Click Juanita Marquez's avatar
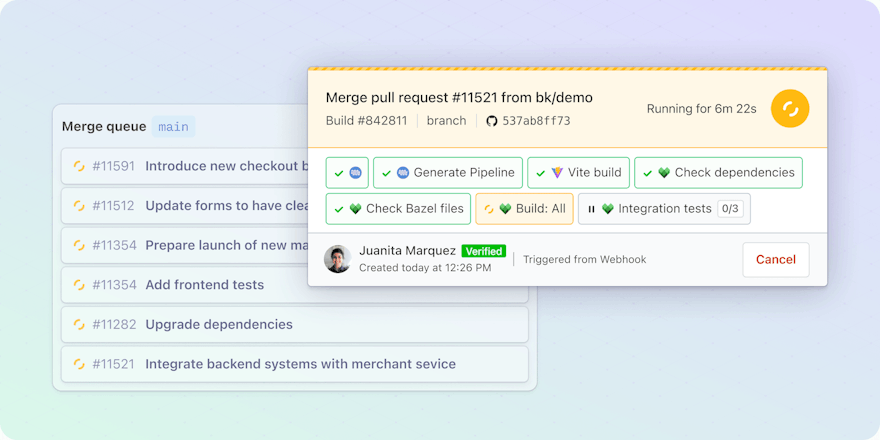The height and width of the screenshot is (440, 880). tap(337, 259)
